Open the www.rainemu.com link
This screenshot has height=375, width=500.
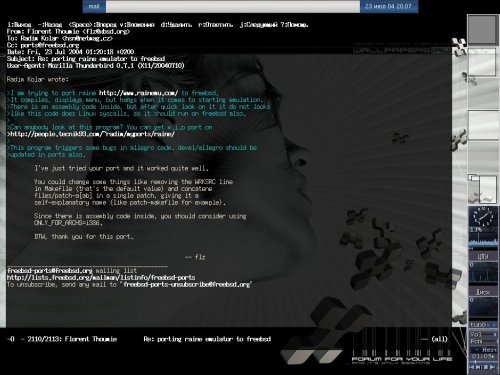coord(139,93)
